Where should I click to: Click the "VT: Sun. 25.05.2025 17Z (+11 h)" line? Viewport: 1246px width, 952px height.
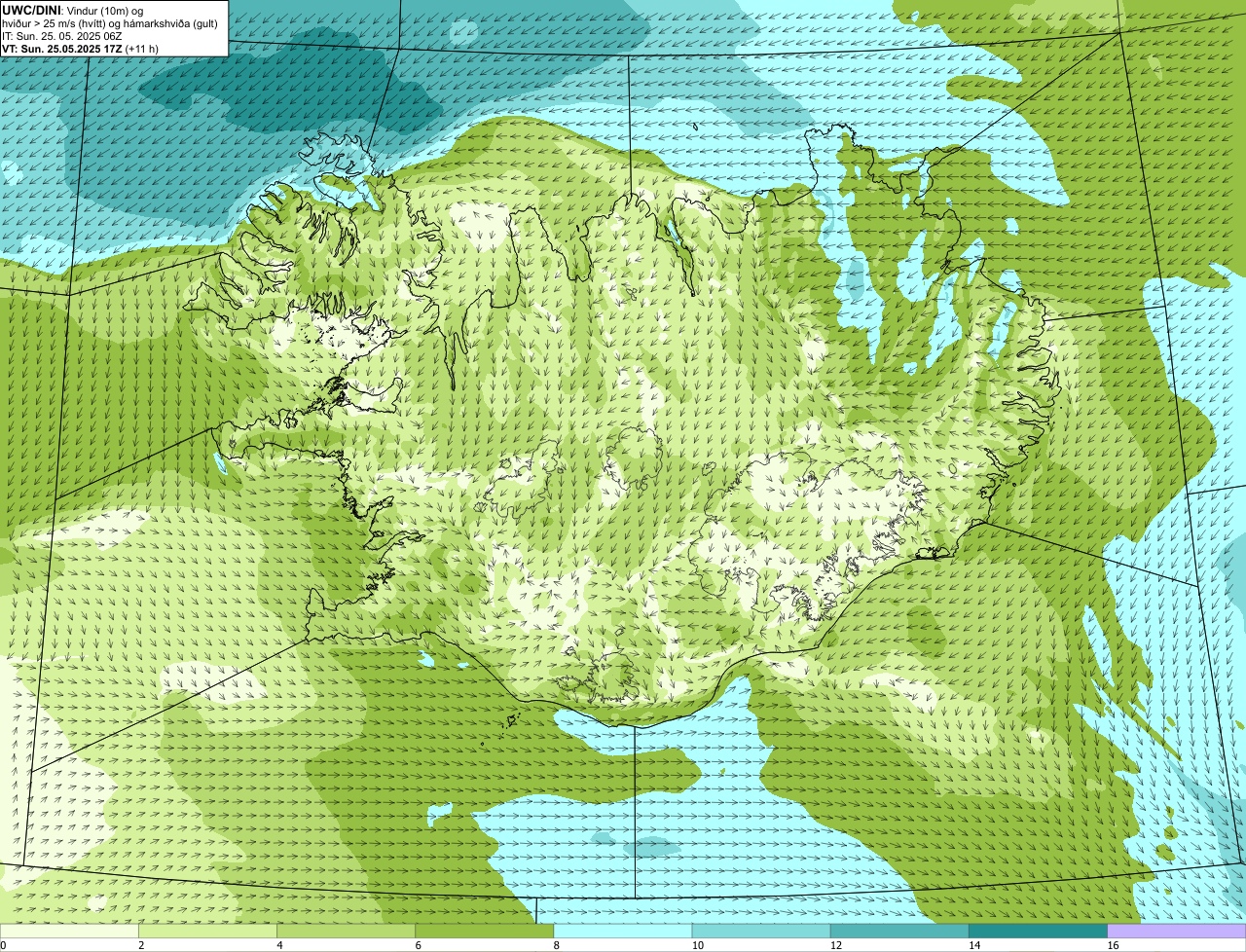(x=80, y=48)
